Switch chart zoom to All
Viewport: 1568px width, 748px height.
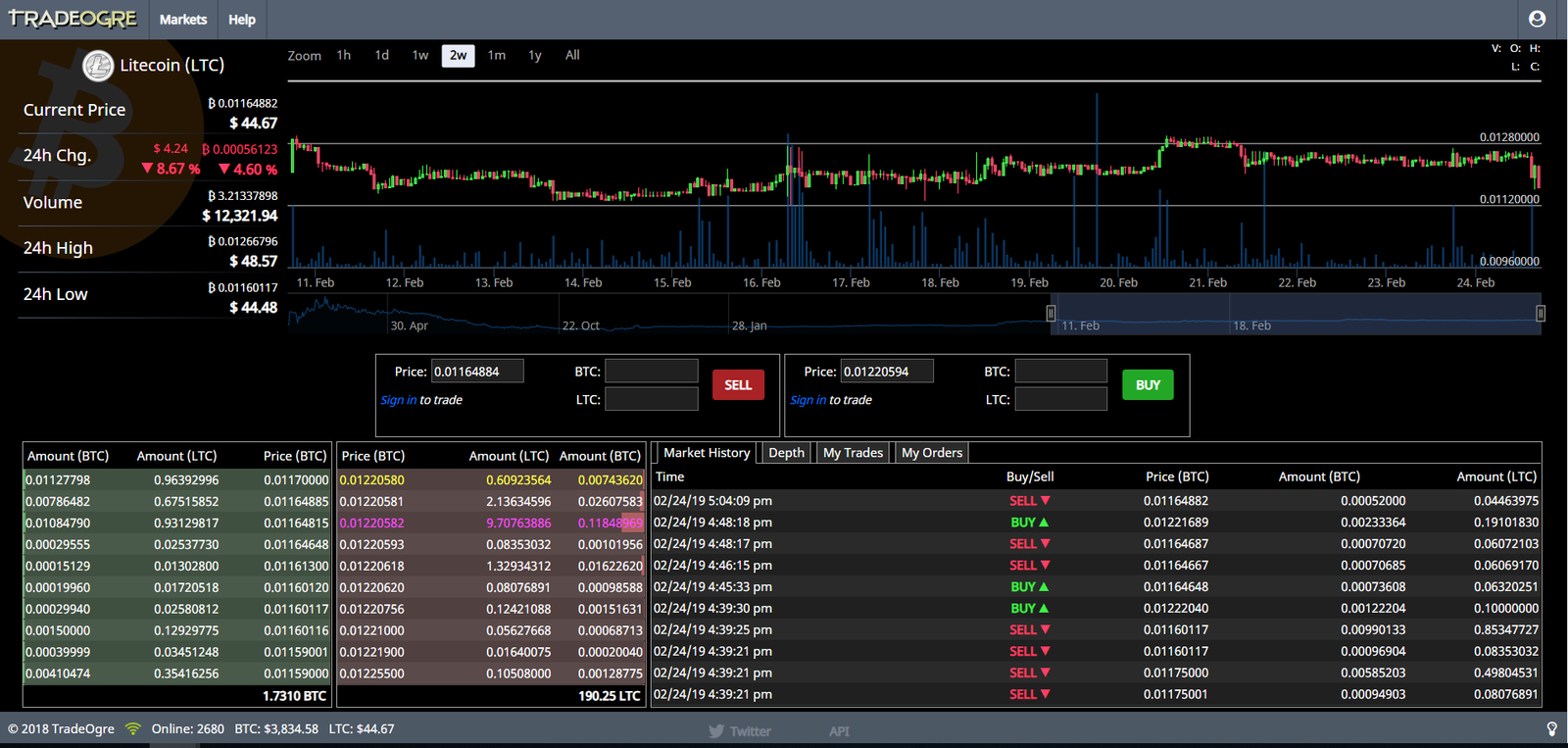coord(572,56)
